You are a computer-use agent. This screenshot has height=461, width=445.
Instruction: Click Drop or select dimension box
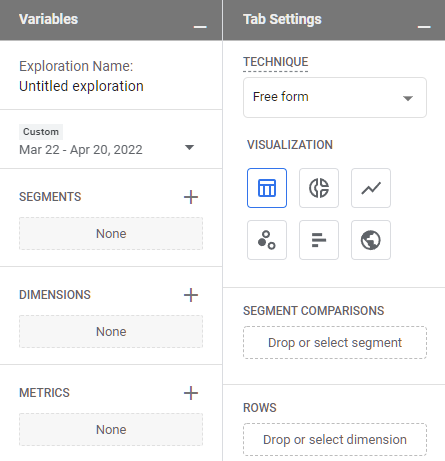[x=335, y=440]
